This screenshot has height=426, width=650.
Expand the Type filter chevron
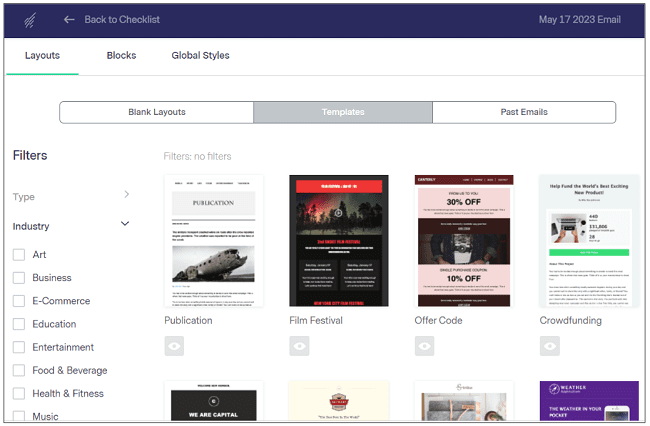[126, 194]
